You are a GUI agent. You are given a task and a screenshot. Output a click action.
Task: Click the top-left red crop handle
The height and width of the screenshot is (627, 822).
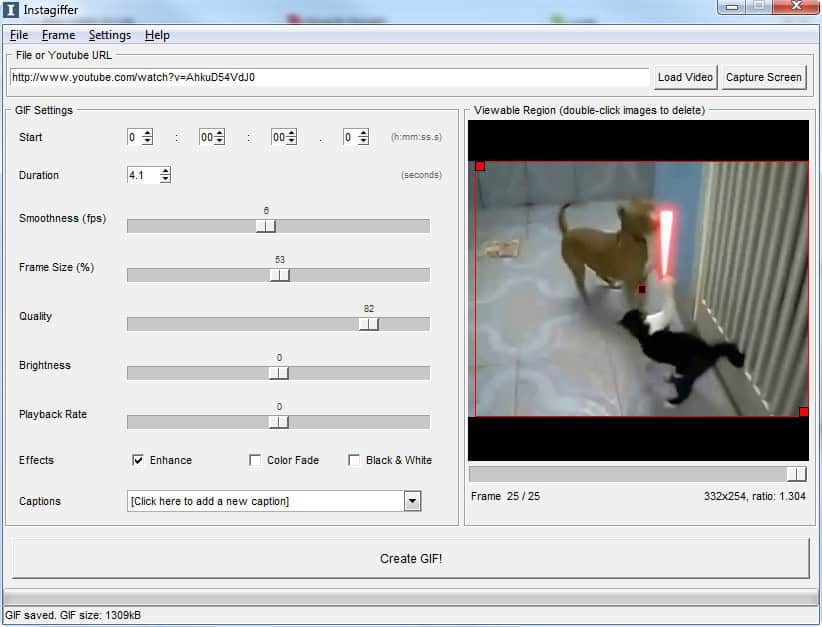pos(480,166)
